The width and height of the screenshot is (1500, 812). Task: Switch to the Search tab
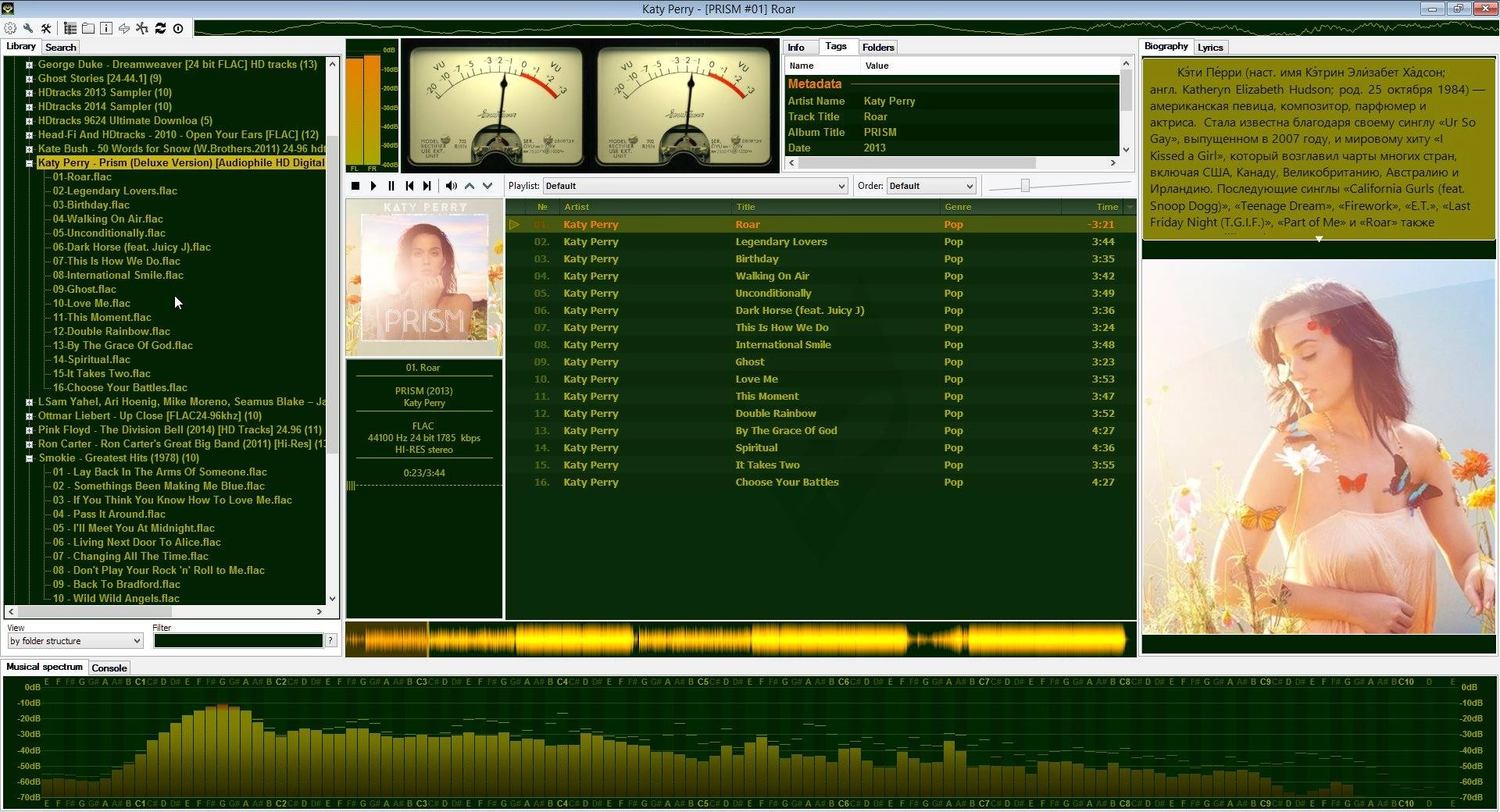(x=61, y=48)
